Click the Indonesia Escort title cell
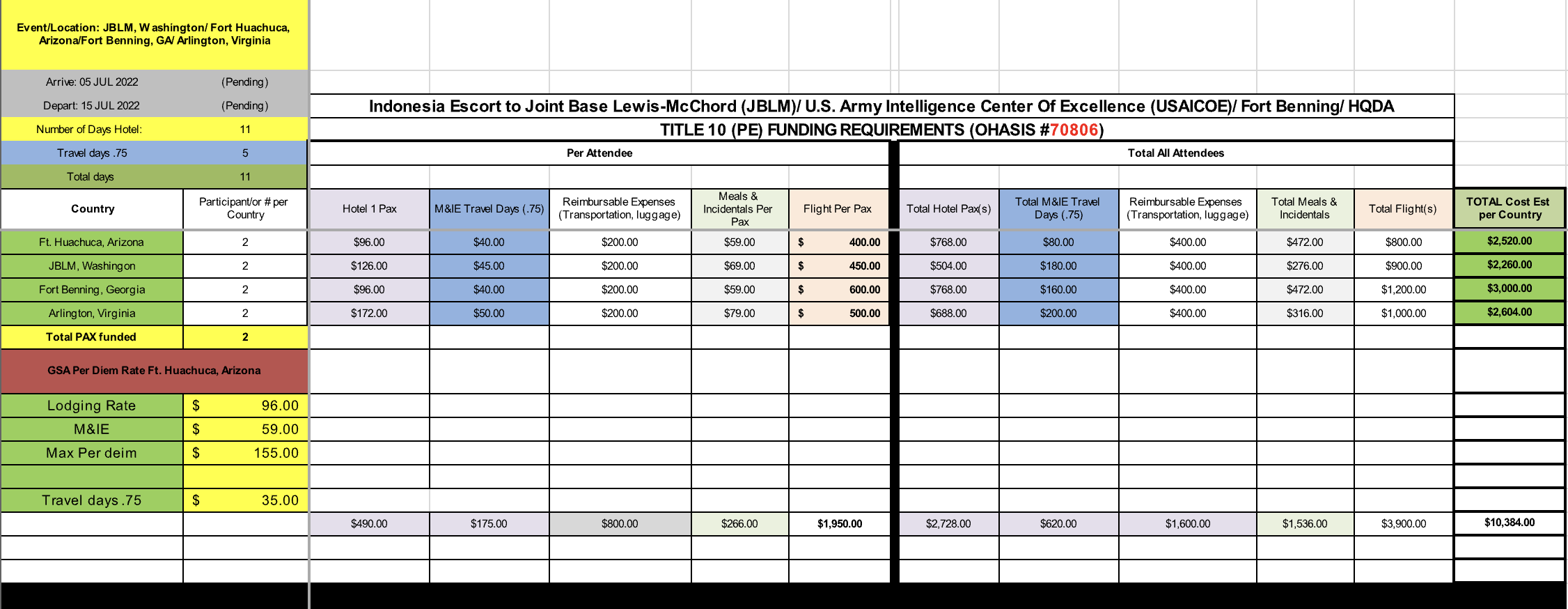 [x=881, y=106]
